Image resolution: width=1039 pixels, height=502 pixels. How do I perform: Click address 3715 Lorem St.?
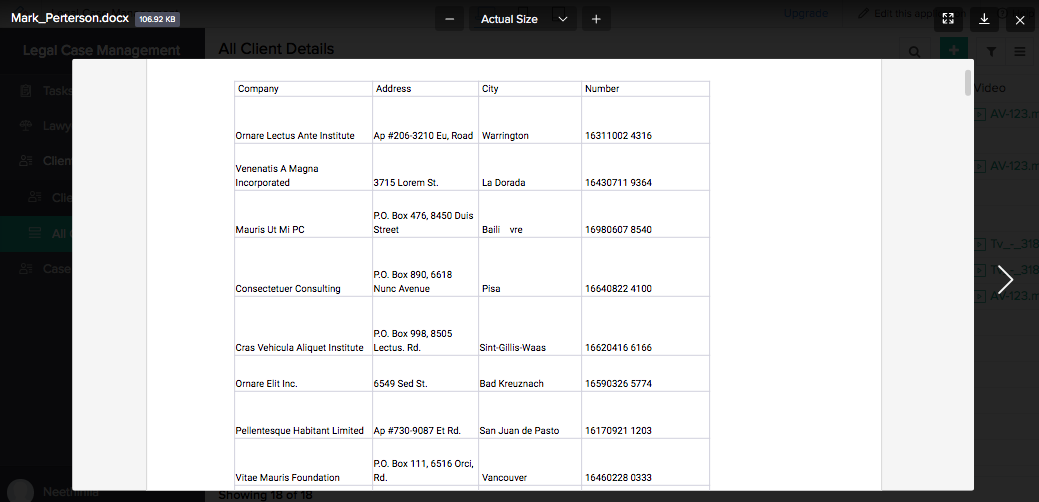(406, 183)
